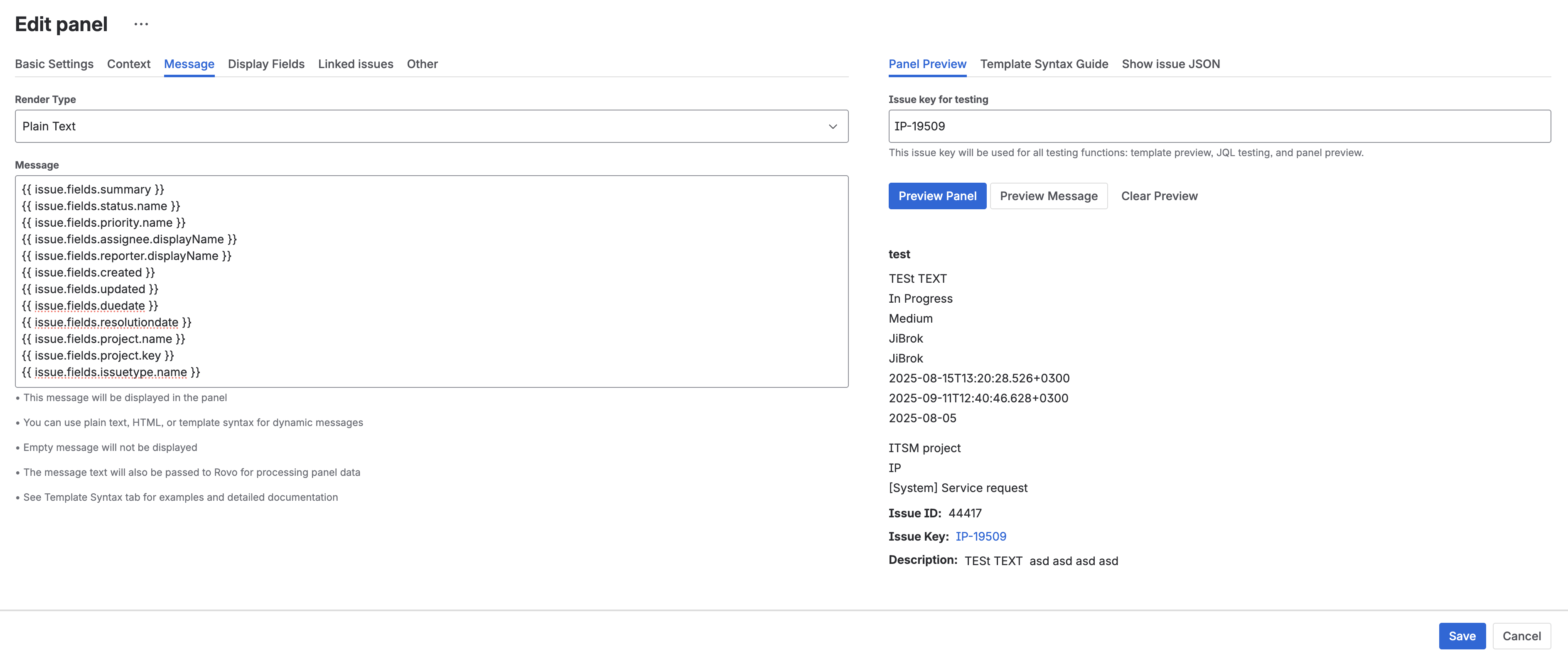The image size is (1568, 666).
Task: Expand the Render Type dropdown chevron
Action: [832, 127]
